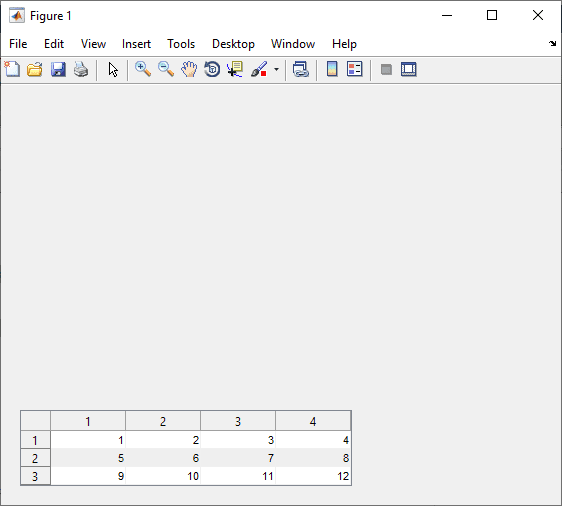Enable the Pan hand tool

(189, 69)
